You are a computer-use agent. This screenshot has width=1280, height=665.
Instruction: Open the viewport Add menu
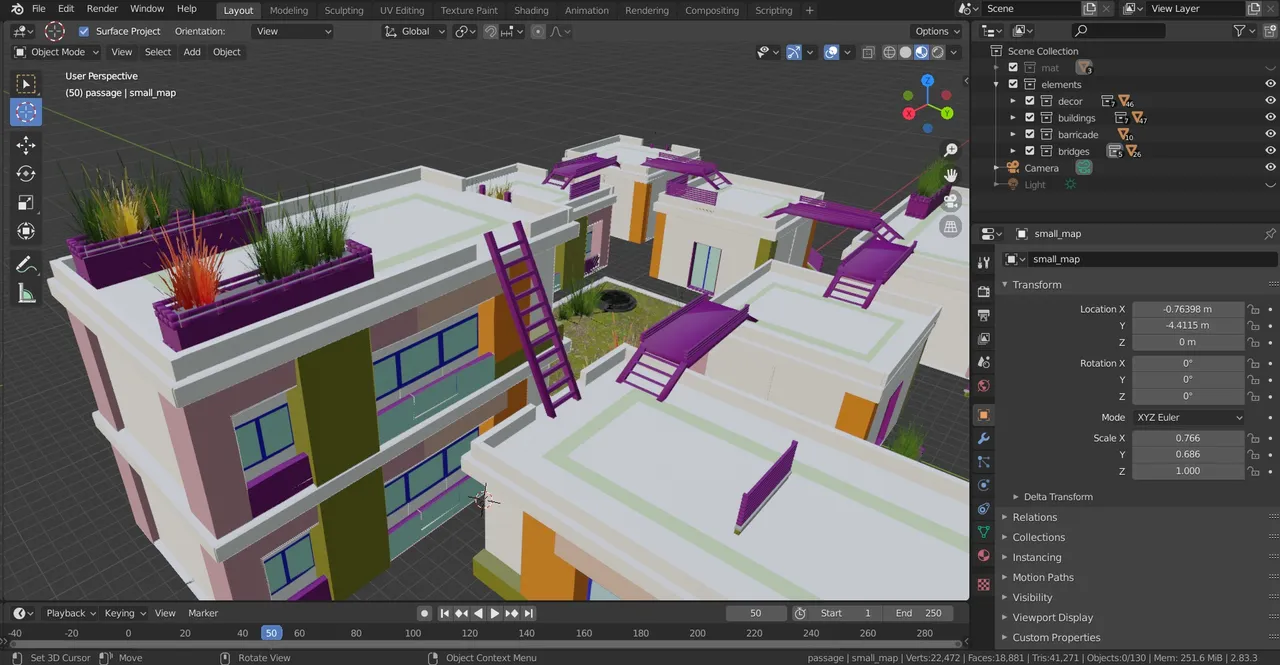(192, 52)
